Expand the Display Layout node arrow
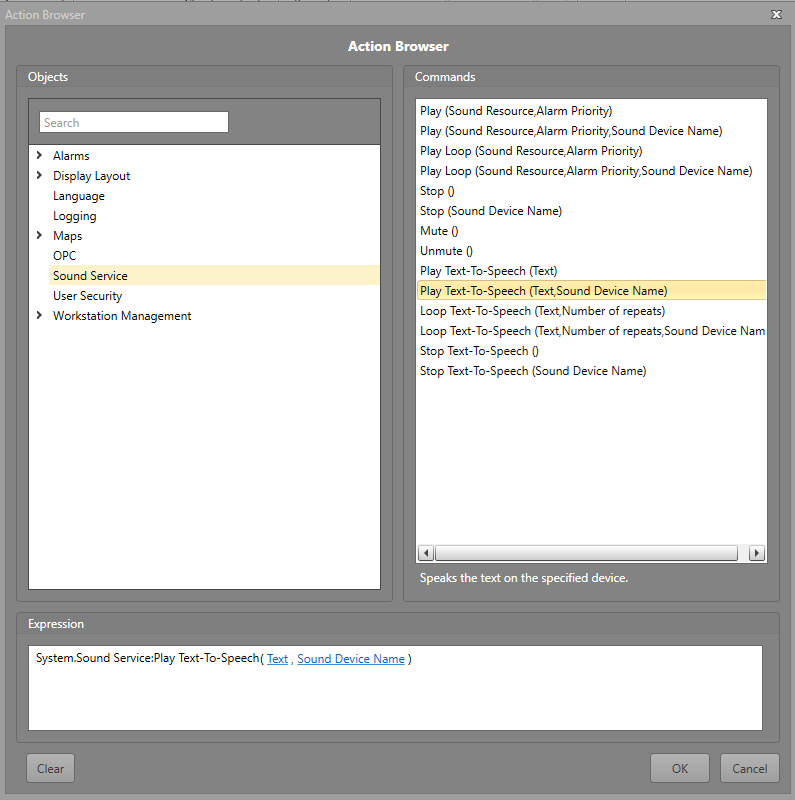Screen dimensions: 795x800 pyautogui.click(x=39, y=175)
